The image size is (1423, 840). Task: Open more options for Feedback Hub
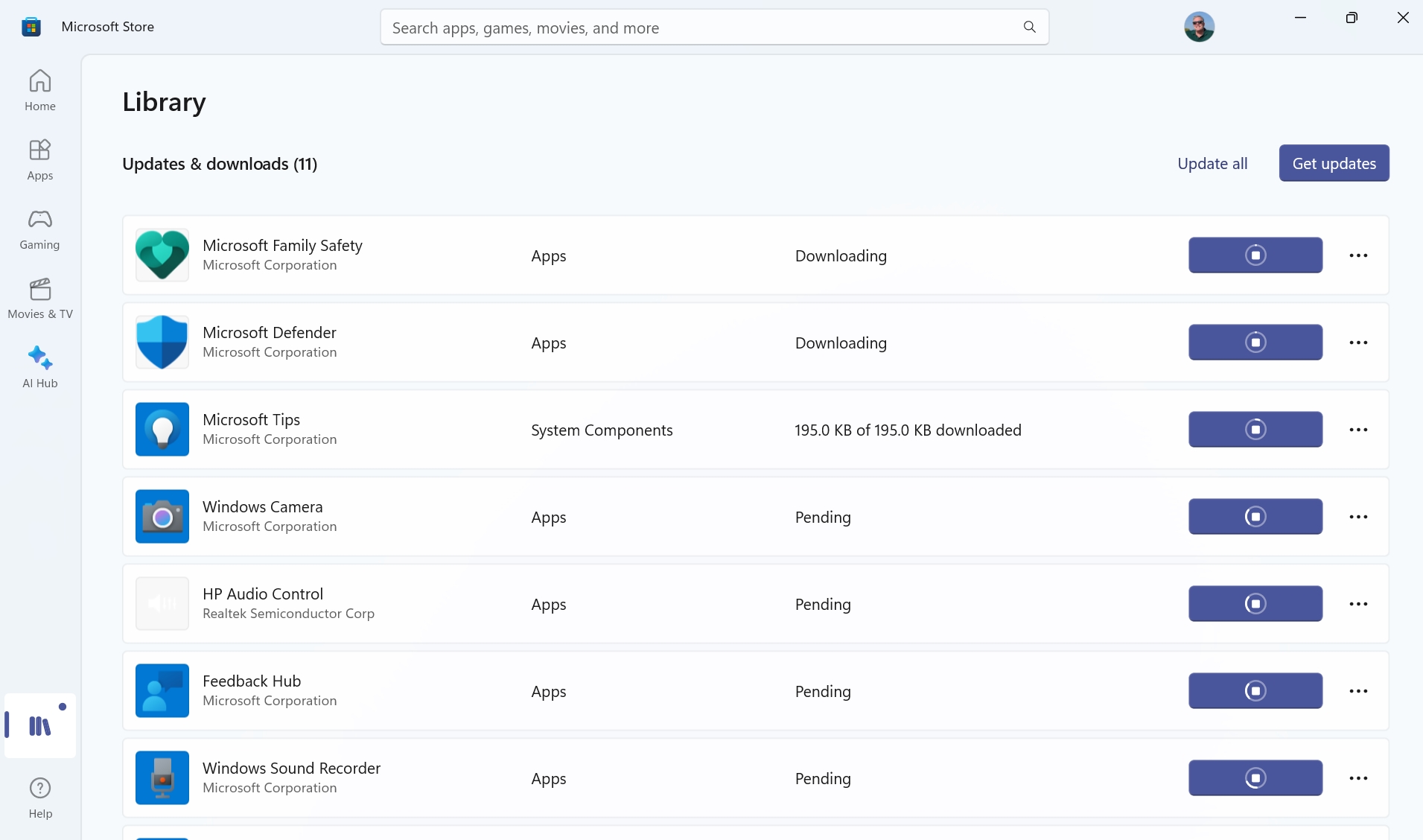(1358, 691)
